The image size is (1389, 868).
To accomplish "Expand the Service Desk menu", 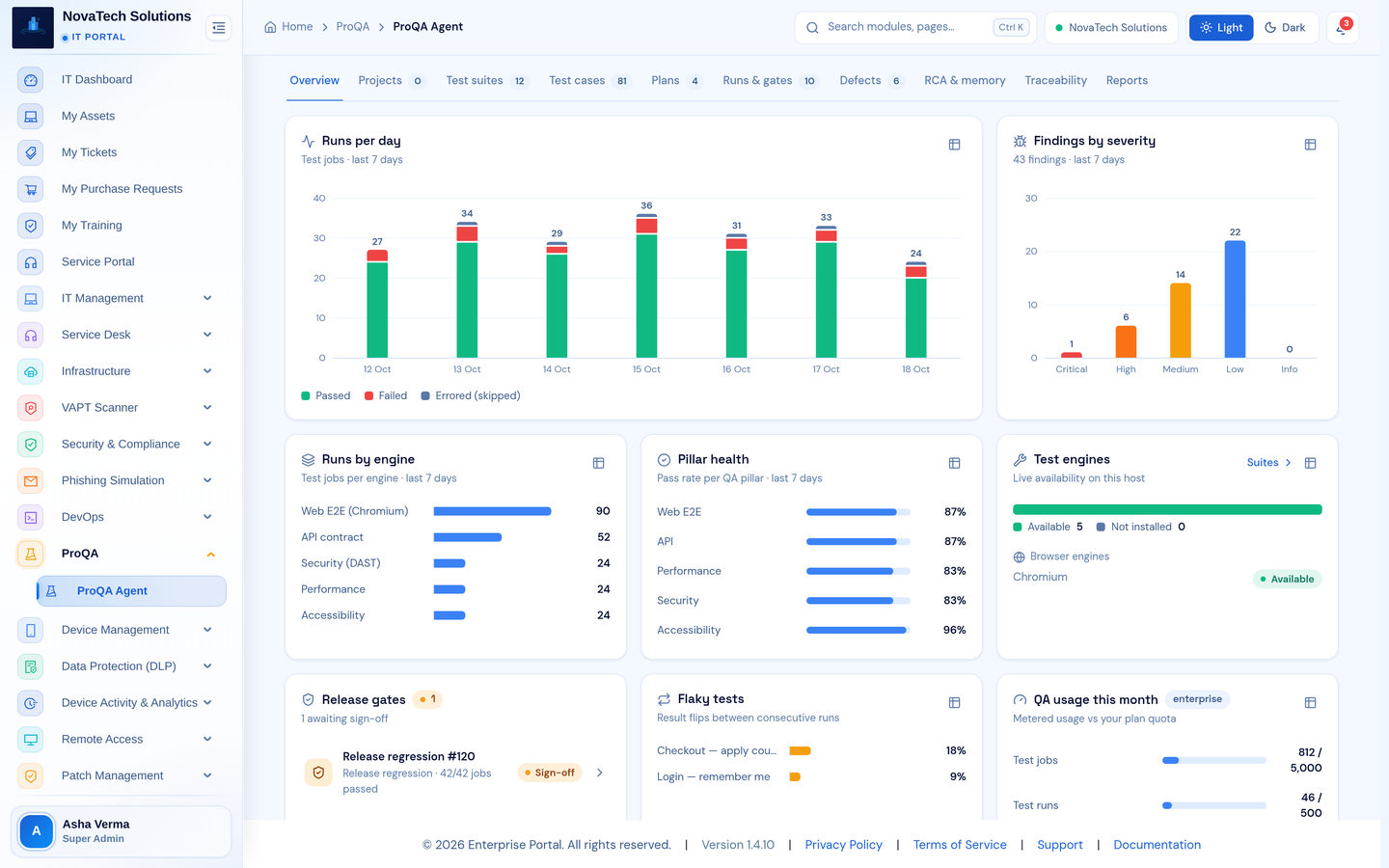I will point(207,335).
